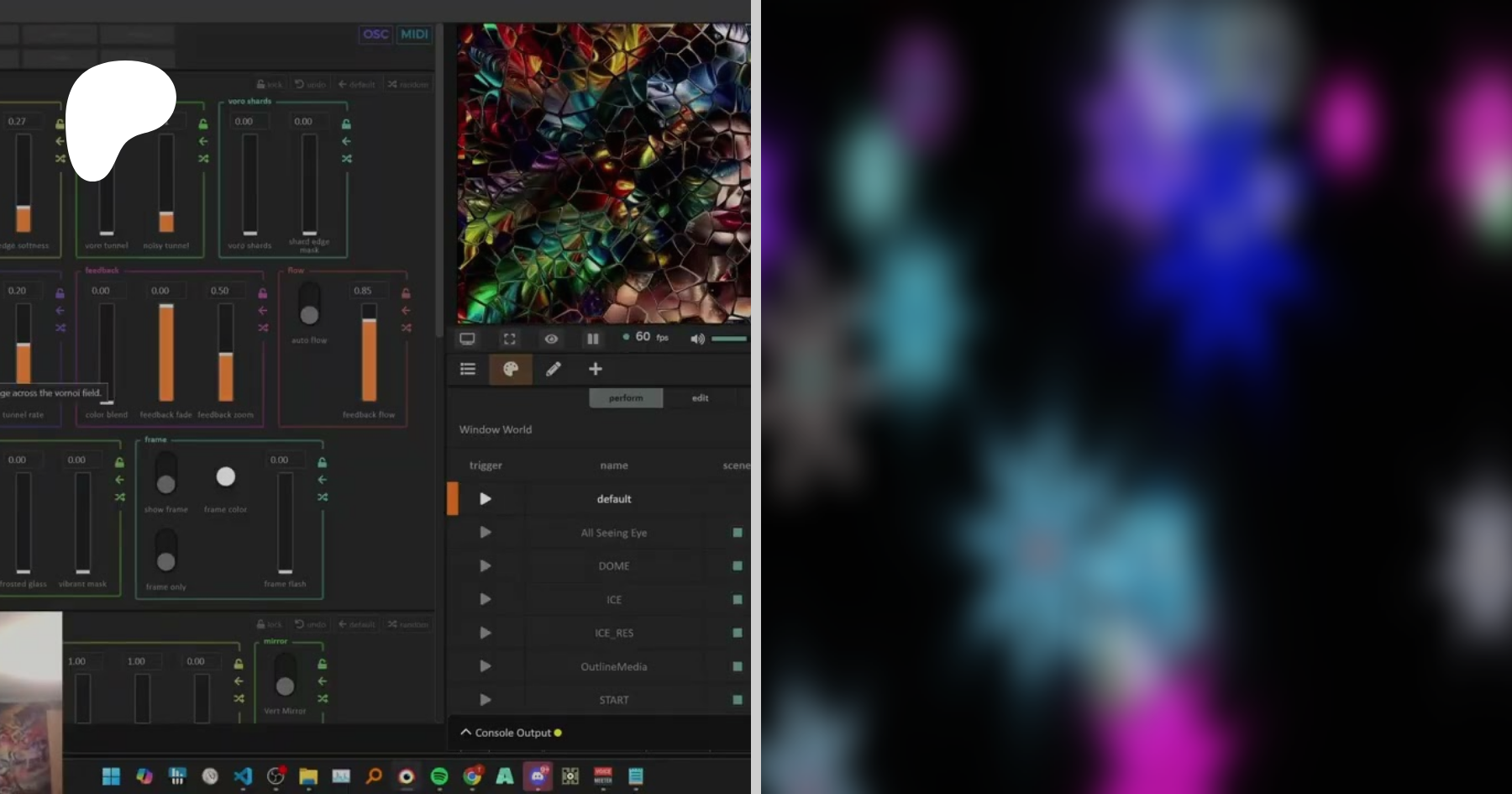Select the perform tab
This screenshot has height=794, width=1512.
click(x=626, y=398)
